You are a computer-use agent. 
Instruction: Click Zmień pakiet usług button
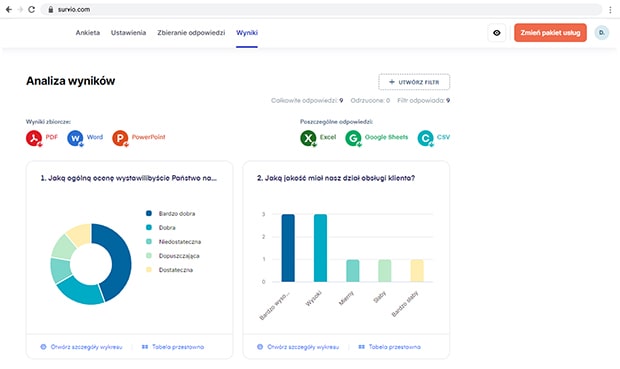tap(550, 33)
